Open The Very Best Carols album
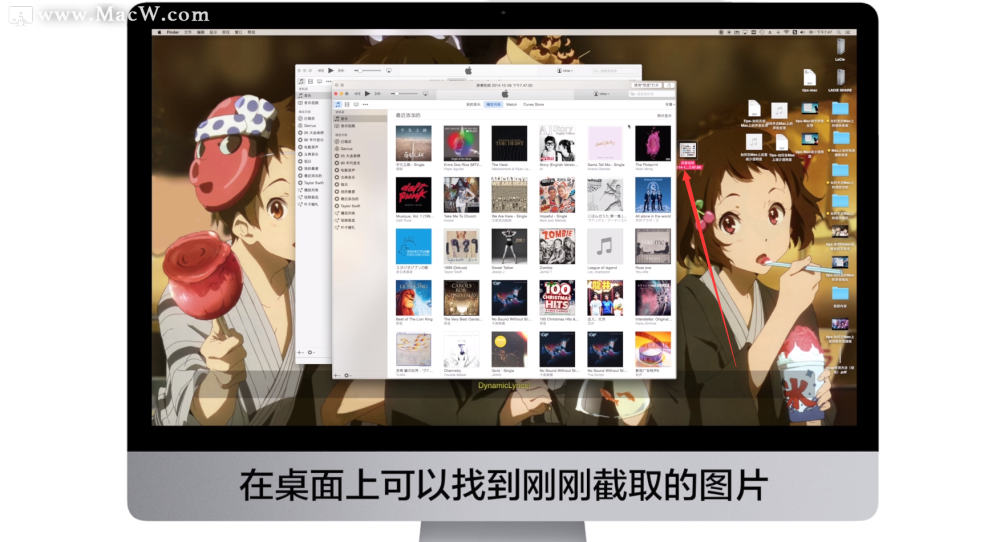 click(461, 298)
